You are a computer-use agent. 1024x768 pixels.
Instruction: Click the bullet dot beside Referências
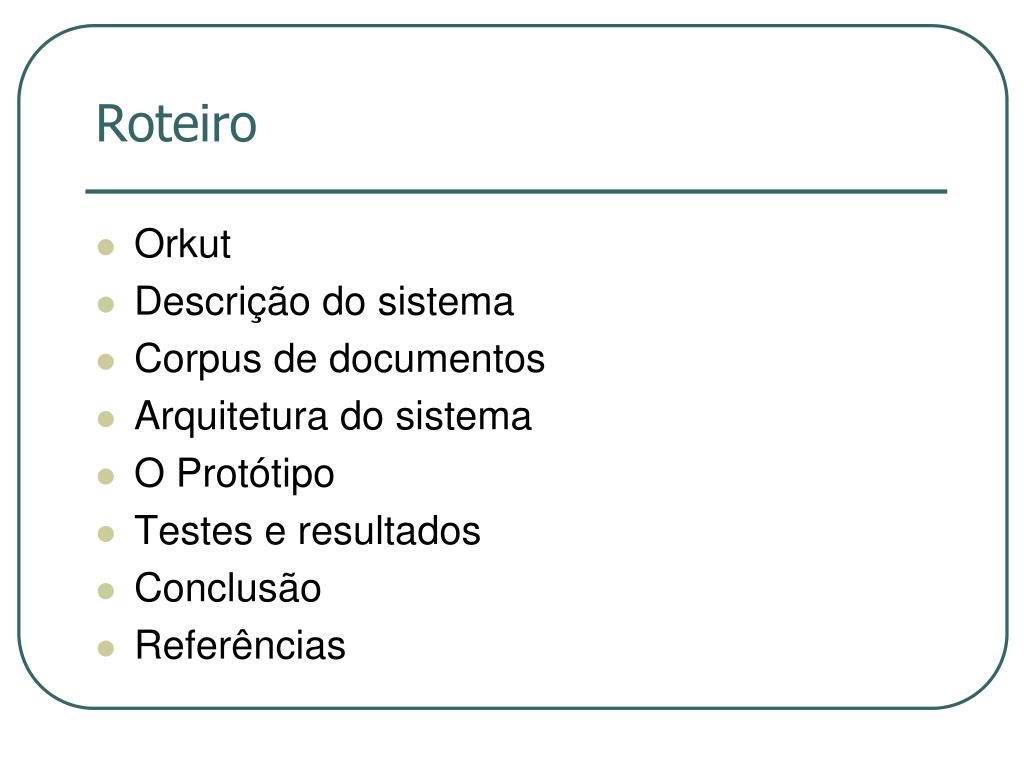[x=106, y=648]
